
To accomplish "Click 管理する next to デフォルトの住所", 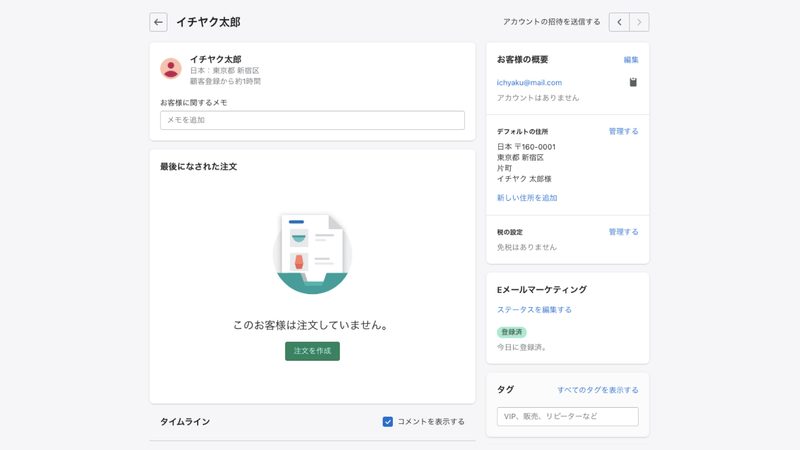I will pyautogui.click(x=623, y=131).
